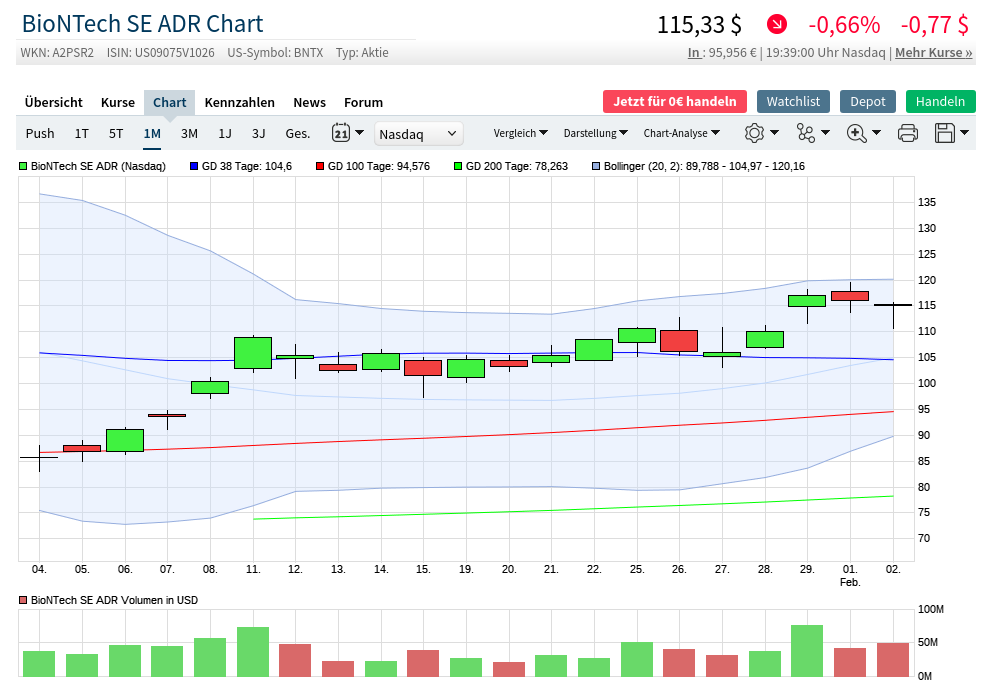
Task: Click the 'GD 38 Tage: 104,6' legend text
Action: coord(247,166)
